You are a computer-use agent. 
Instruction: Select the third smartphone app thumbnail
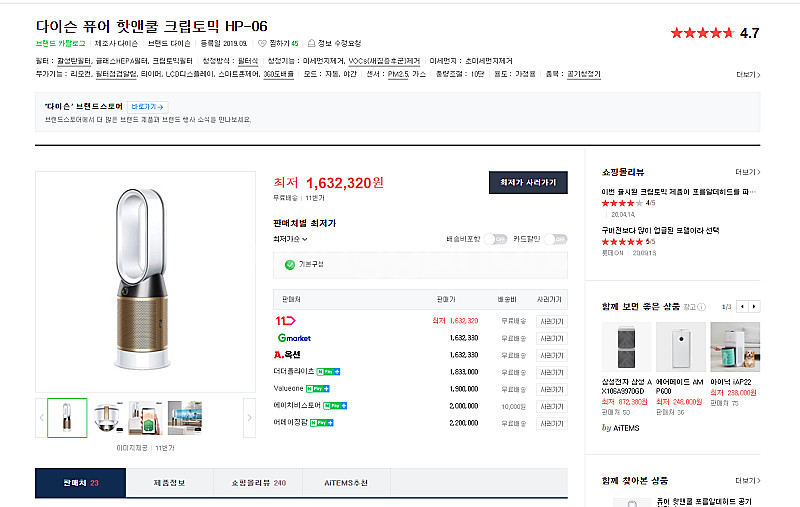tap(146, 418)
